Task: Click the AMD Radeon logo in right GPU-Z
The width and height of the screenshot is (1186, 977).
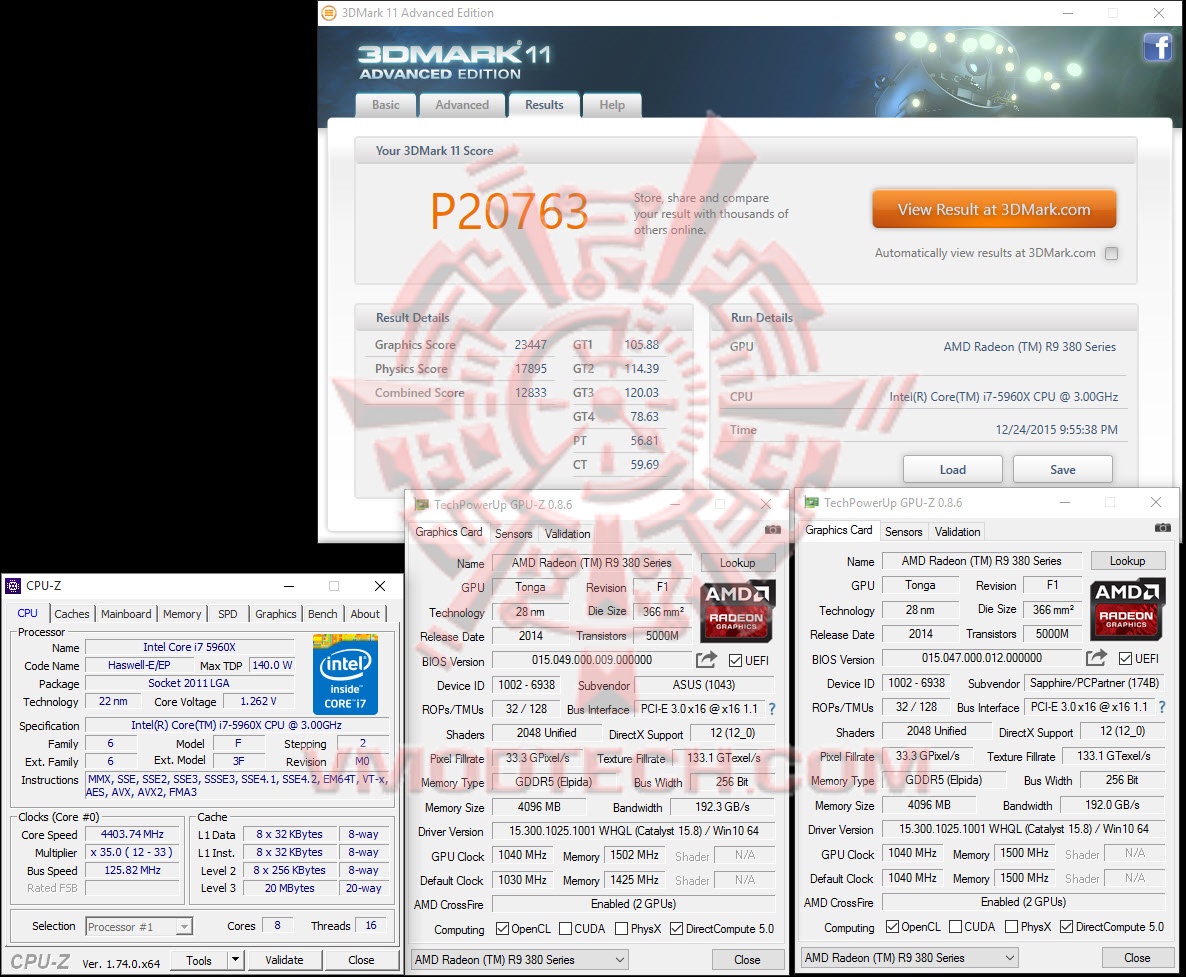Action: (x=1127, y=610)
